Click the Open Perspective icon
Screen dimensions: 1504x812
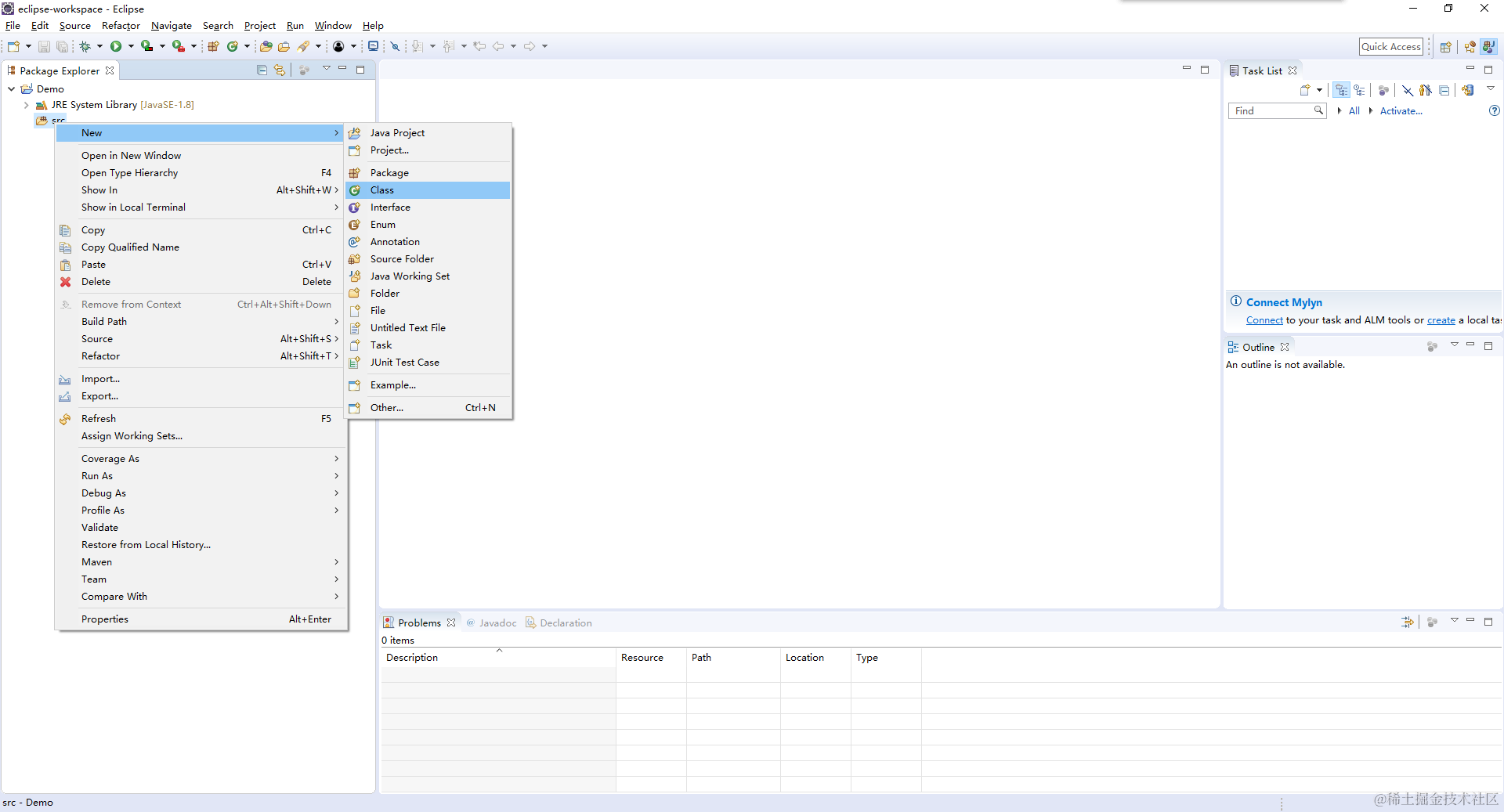(x=1446, y=47)
